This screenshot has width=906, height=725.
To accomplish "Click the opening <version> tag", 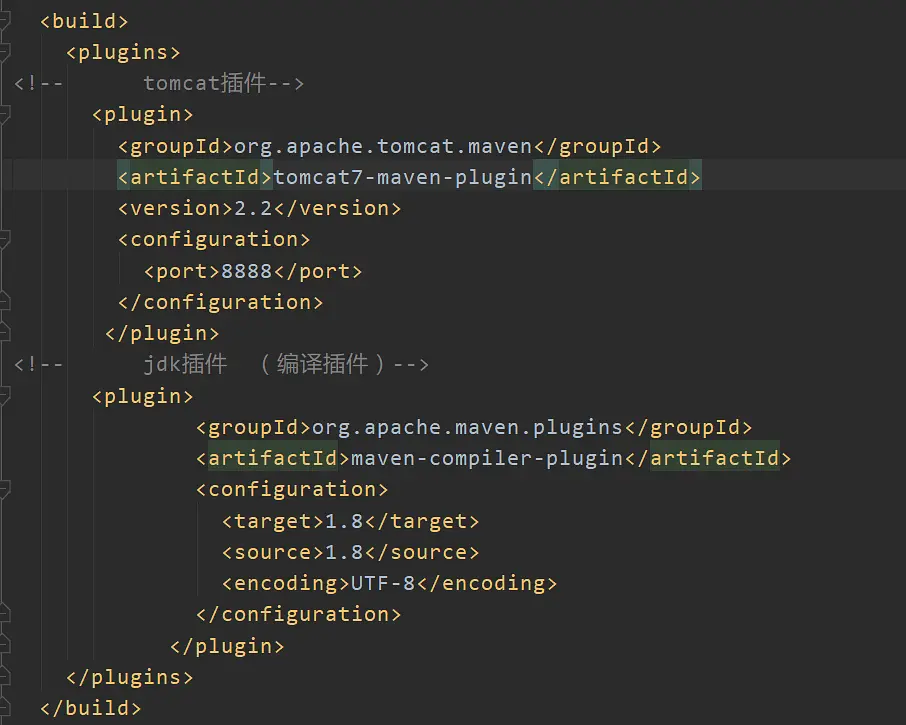I will pyautogui.click(x=176, y=209).
